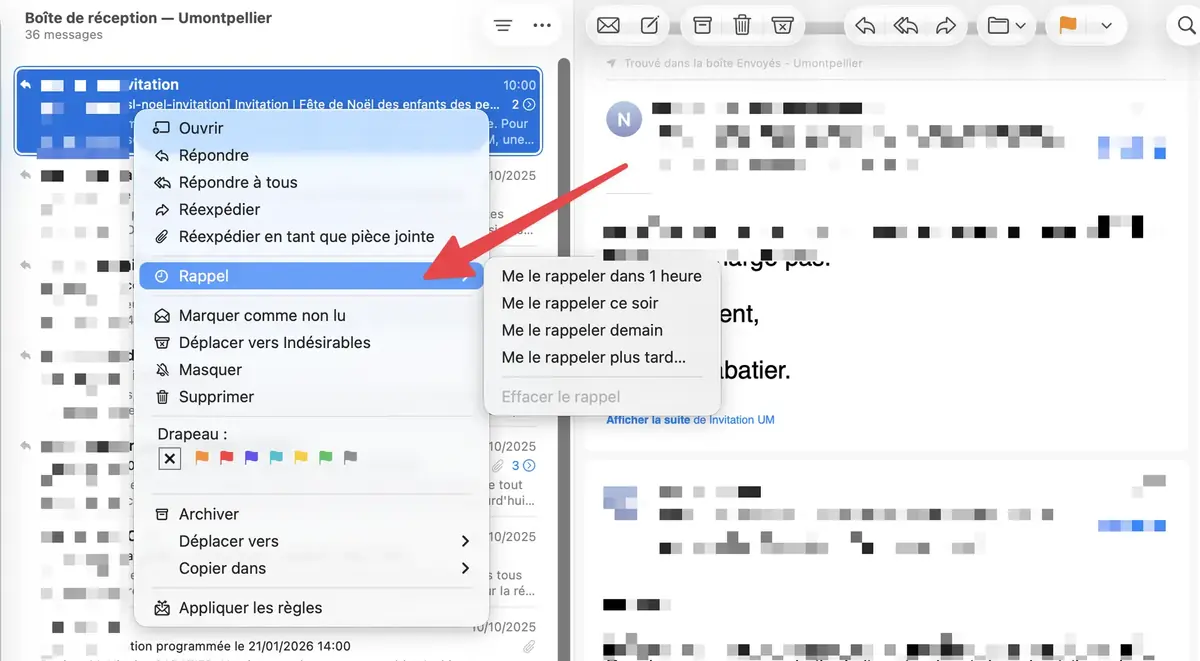Forward the message using the forward arrow icon
This screenshot has width=1200, height=661.
click(x=946, y=24)
